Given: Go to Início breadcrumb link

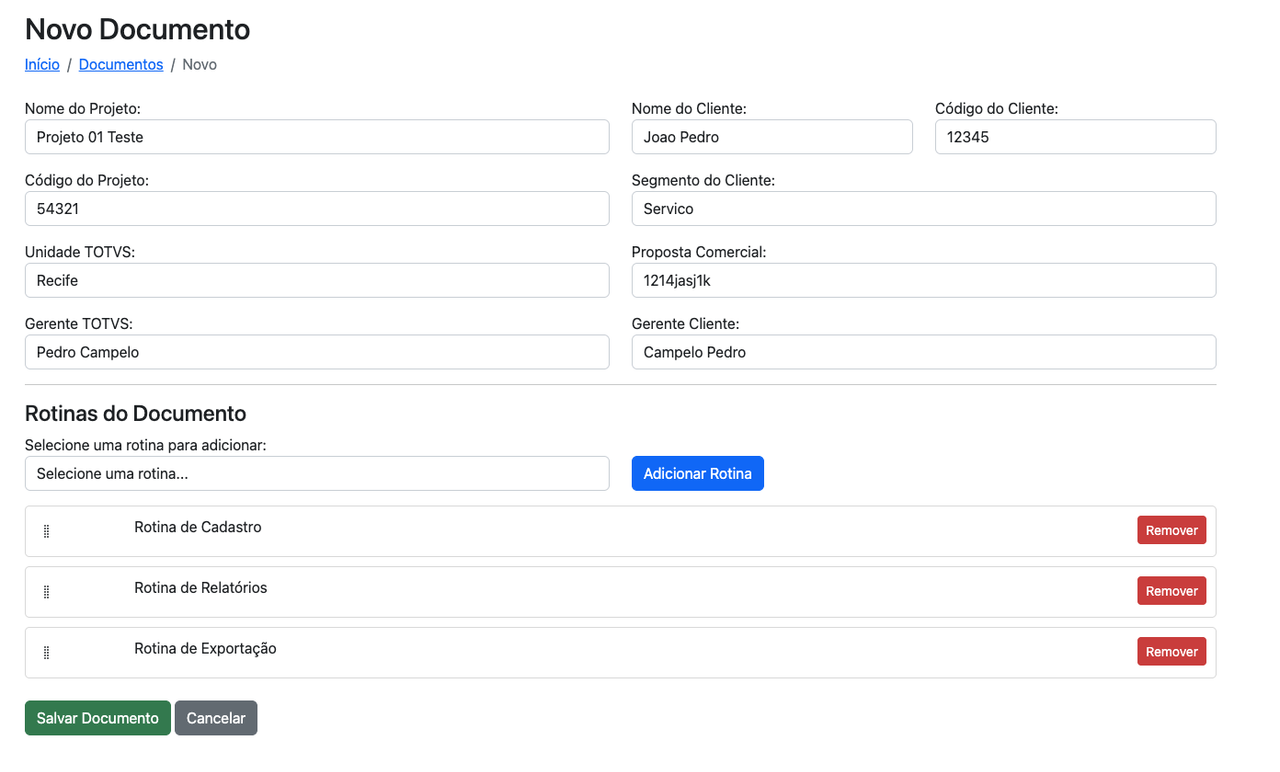Looking at the screenshot, I should pos(42,64).
